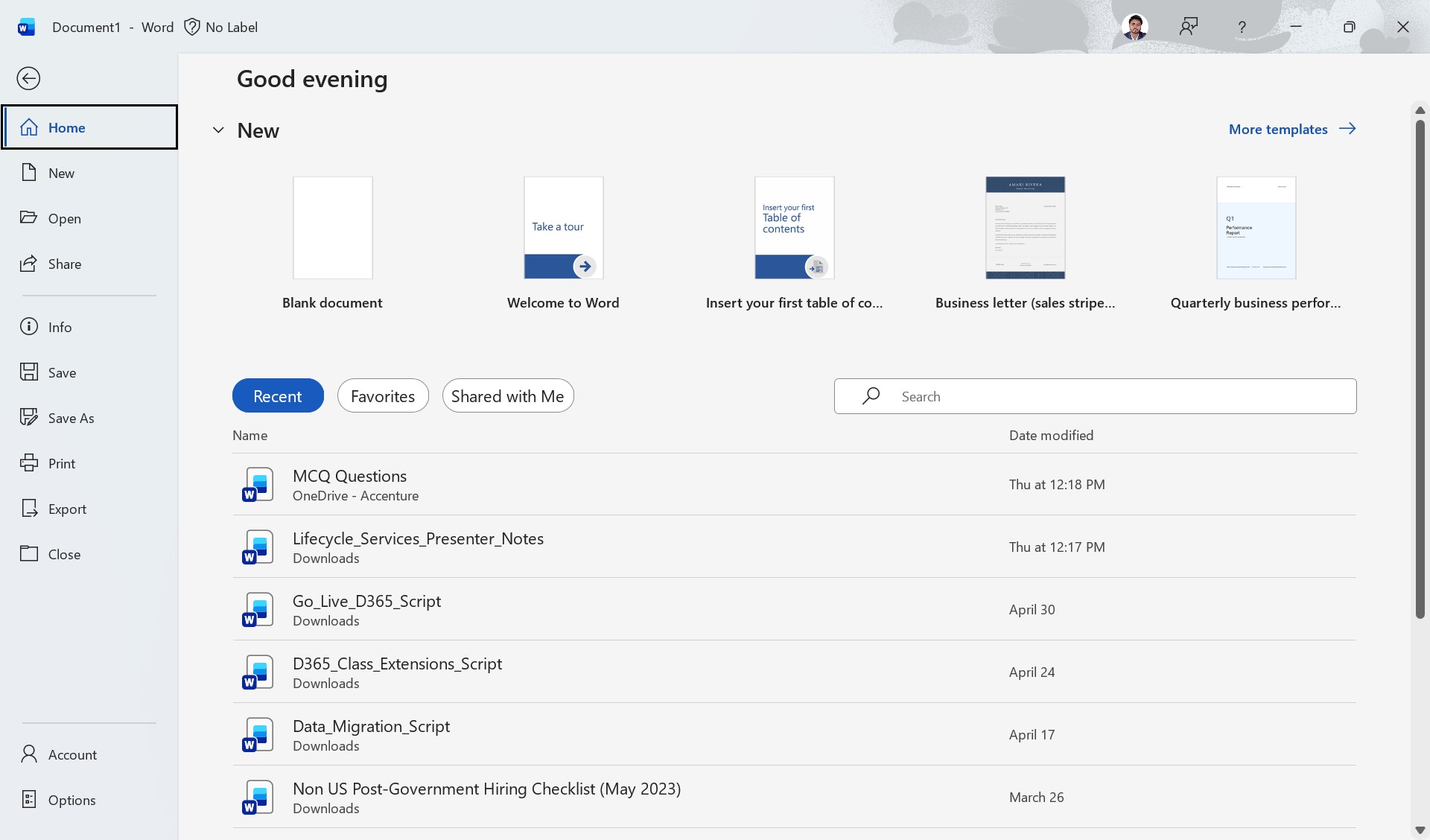Open Help question mark icon
Screen dimensions: 1430x840
click(1242, 27)
